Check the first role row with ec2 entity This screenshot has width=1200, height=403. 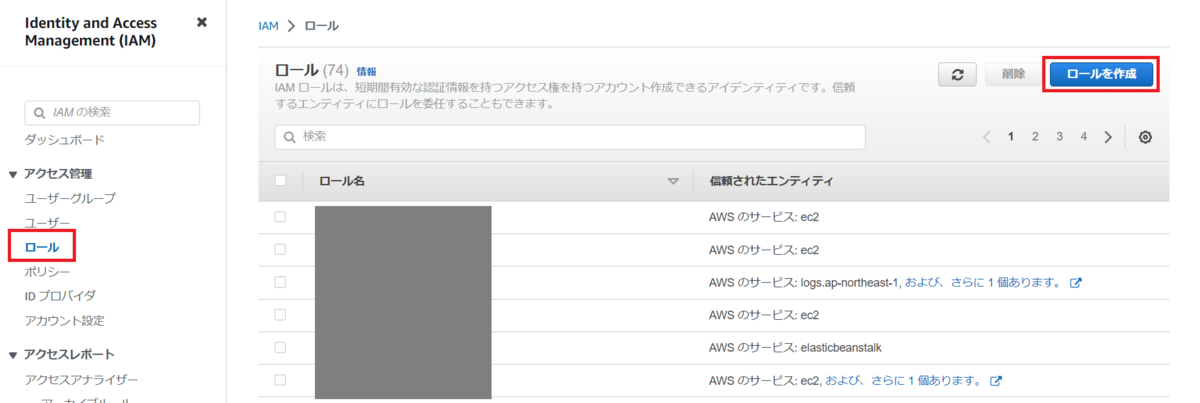pyautogui.click(x=280, y=217)
